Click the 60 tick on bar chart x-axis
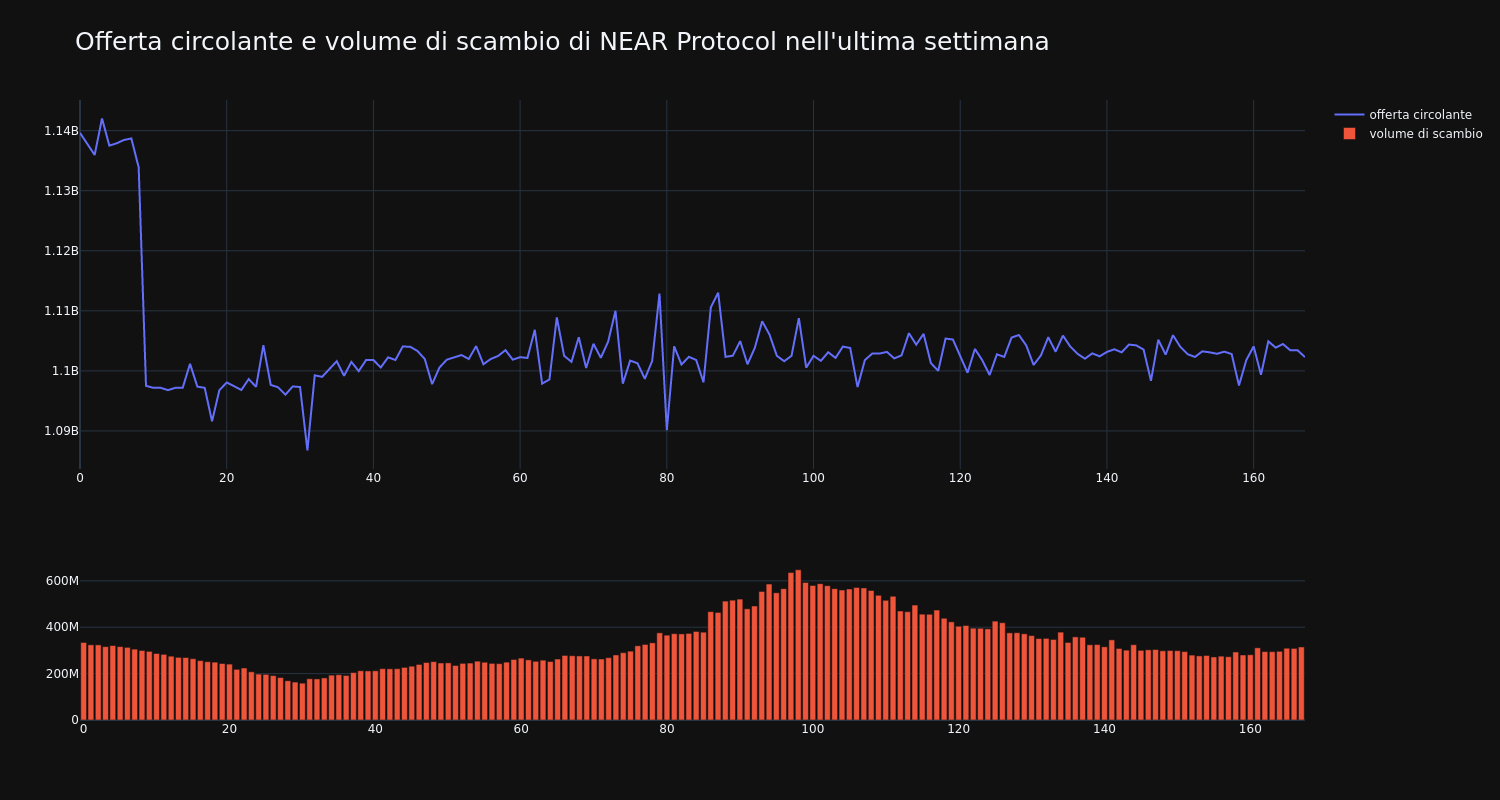 (521, 729)
